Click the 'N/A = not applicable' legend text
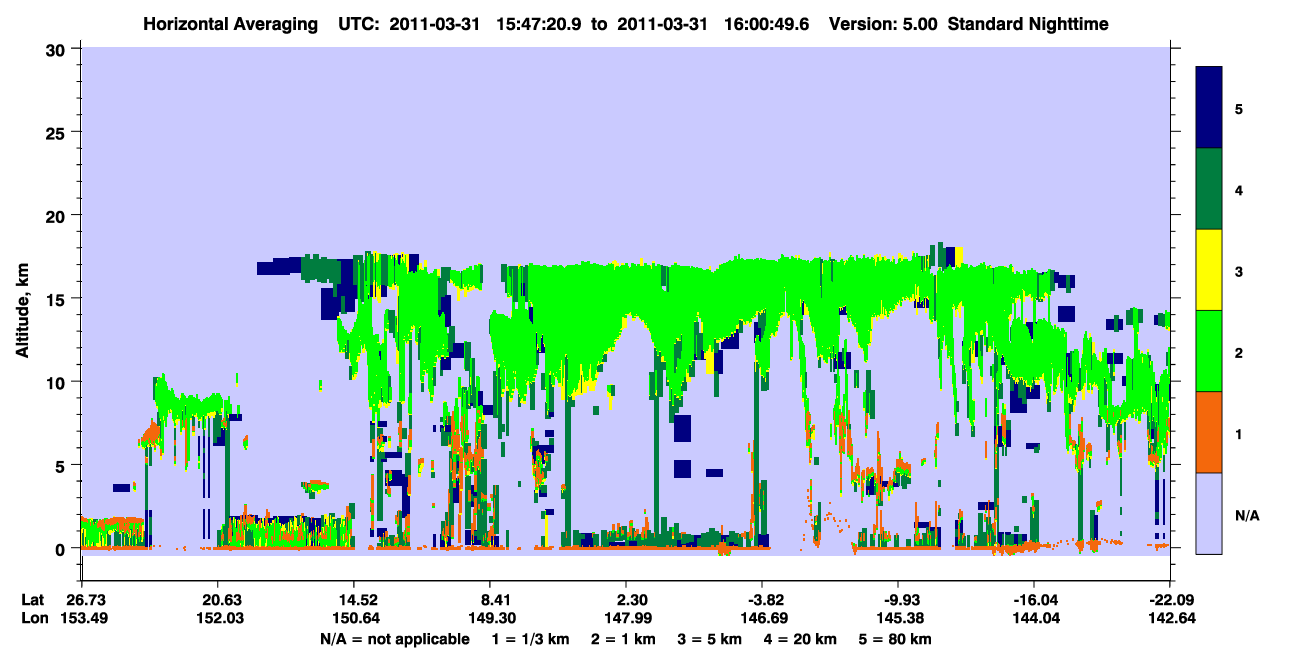This screenshot has height=667, width=1300. tap(395, 639)
